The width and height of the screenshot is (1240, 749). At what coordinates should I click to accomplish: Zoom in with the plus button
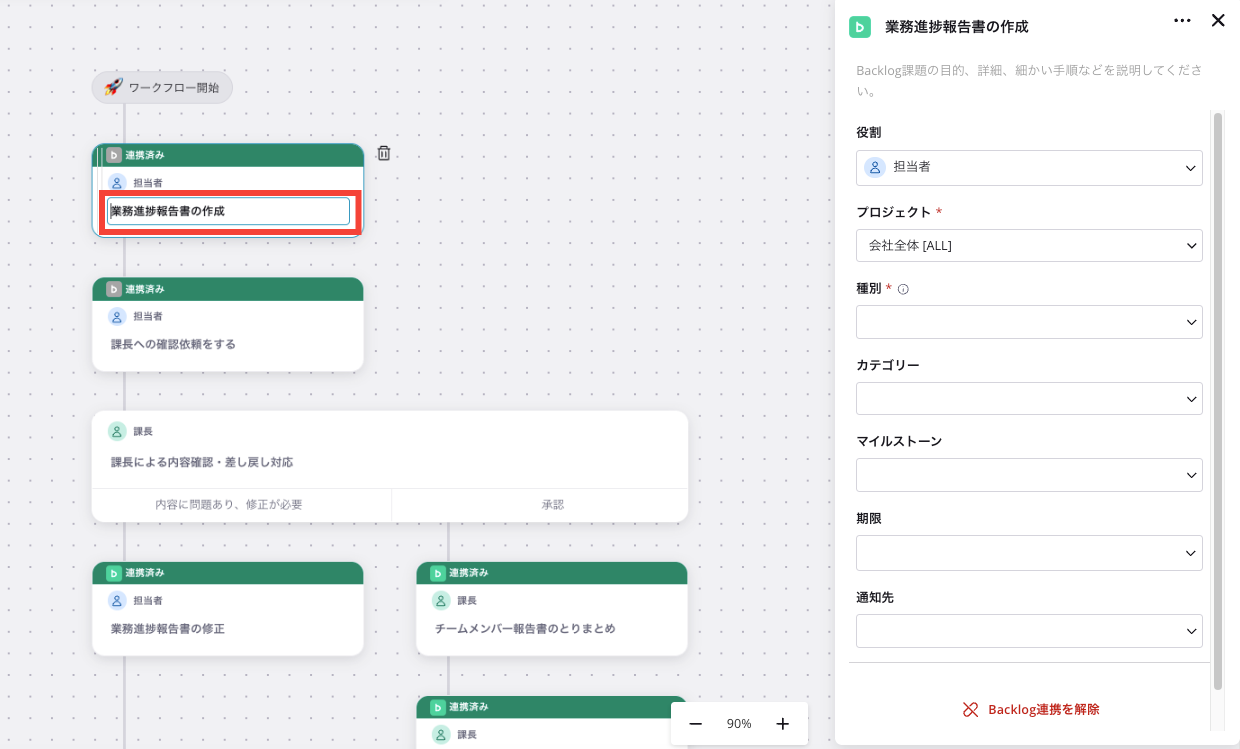(x=783, y=723)
